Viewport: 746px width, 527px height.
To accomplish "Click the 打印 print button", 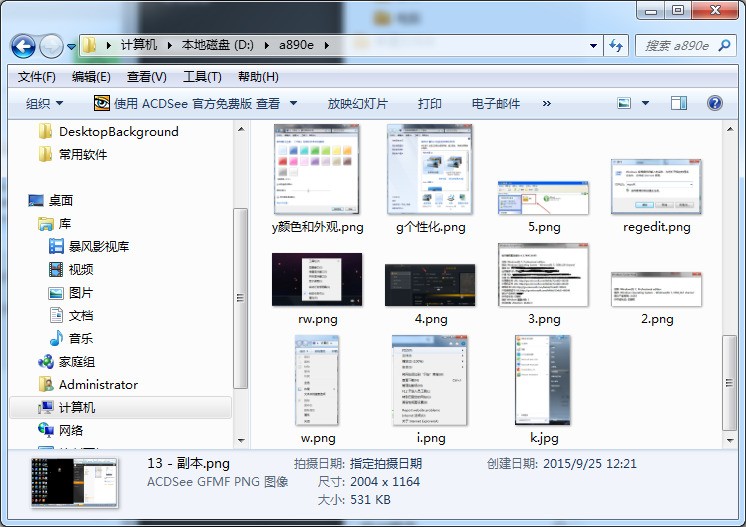I will 430,103.
